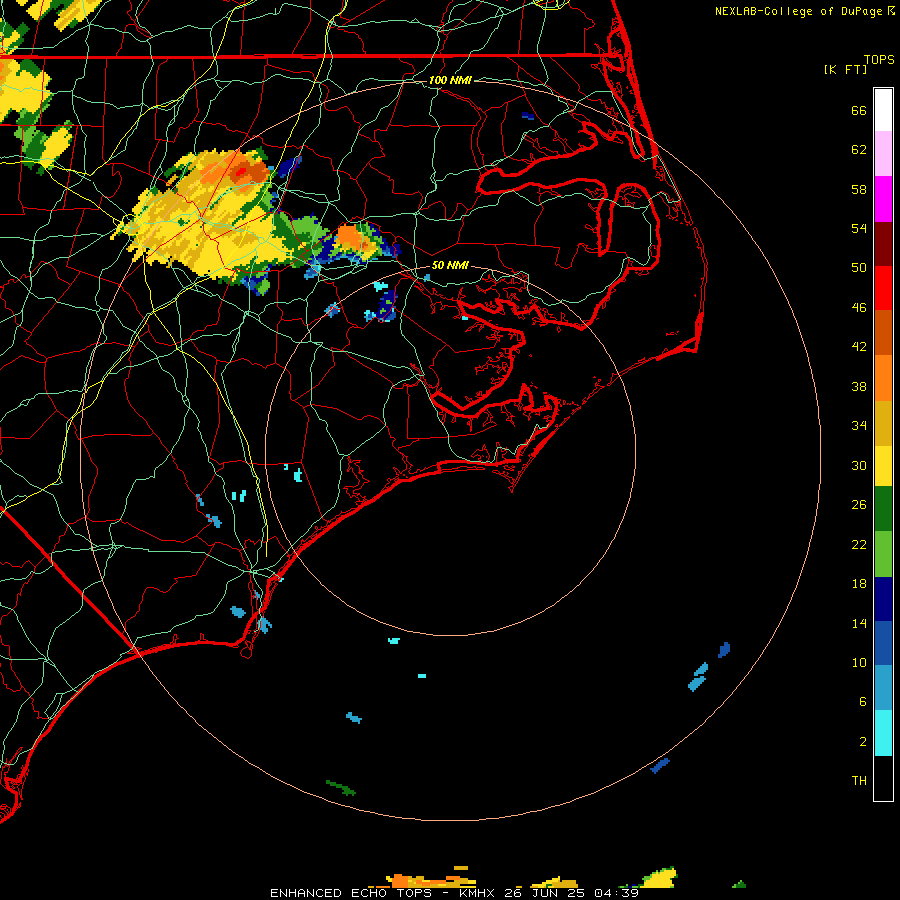Select the 30 value on the scale
900x900 pixels.
coord(859,465)
